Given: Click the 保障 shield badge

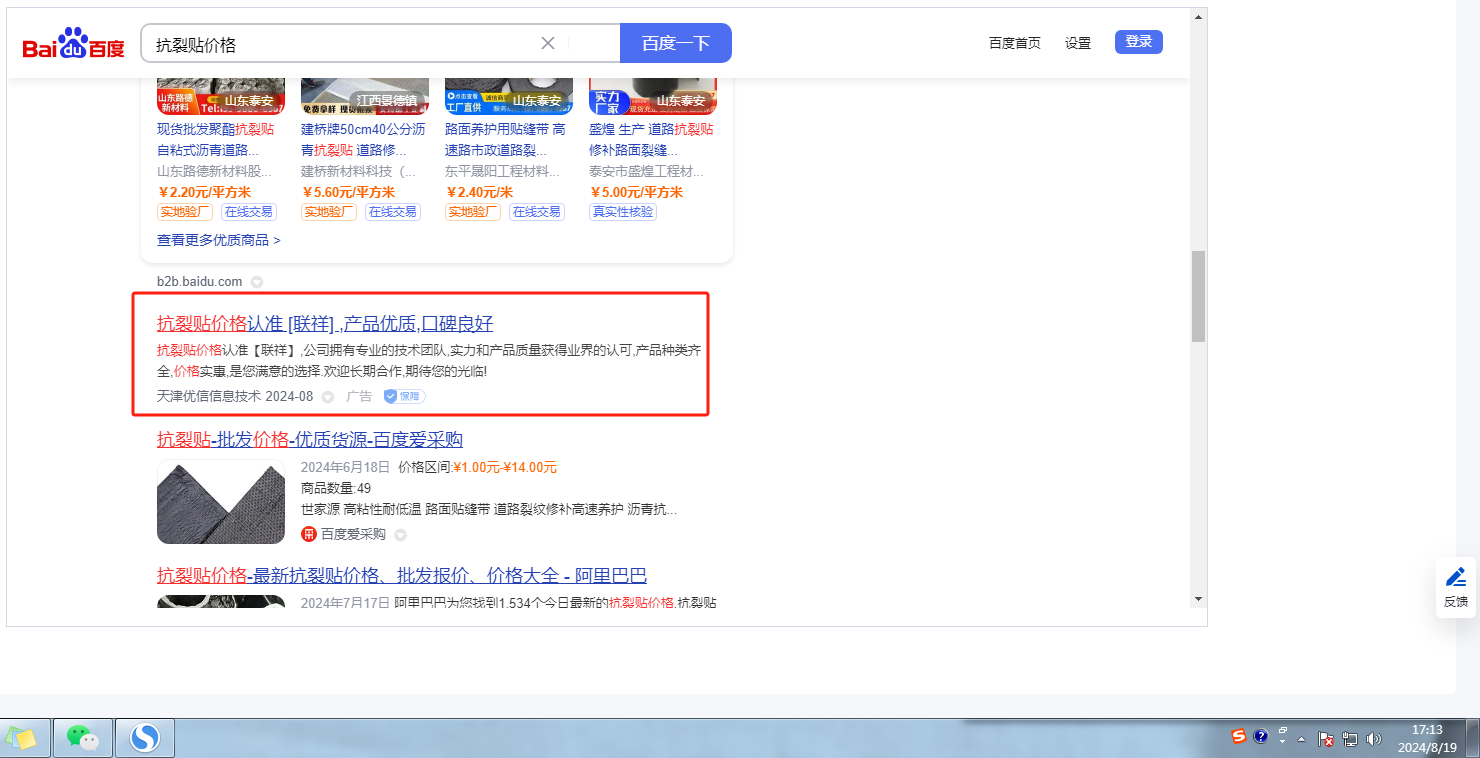Looking at the screenshot, I should tap(405, 396).
